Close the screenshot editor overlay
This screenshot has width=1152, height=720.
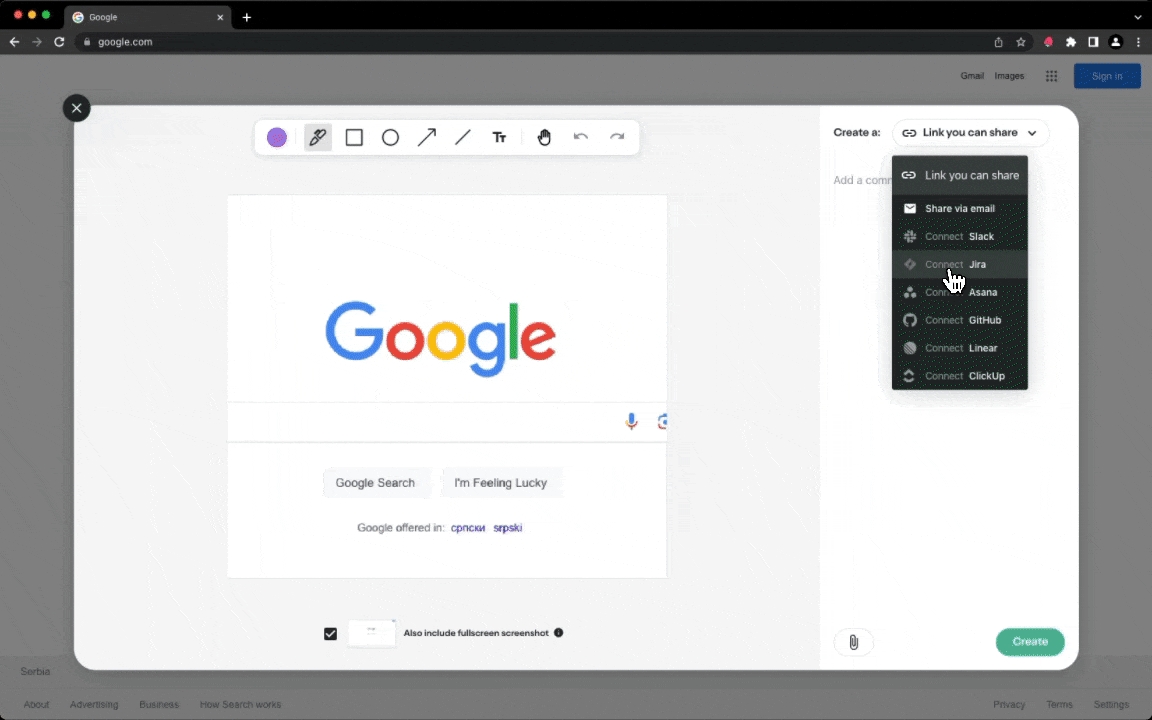76,108
